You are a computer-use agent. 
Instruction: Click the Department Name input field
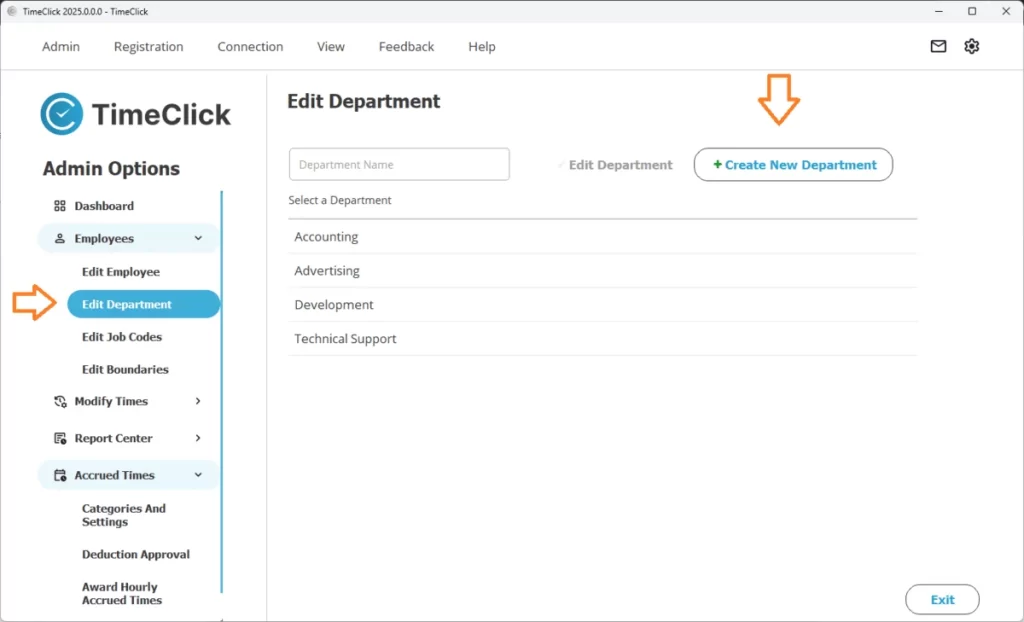[x=399, y=165]
